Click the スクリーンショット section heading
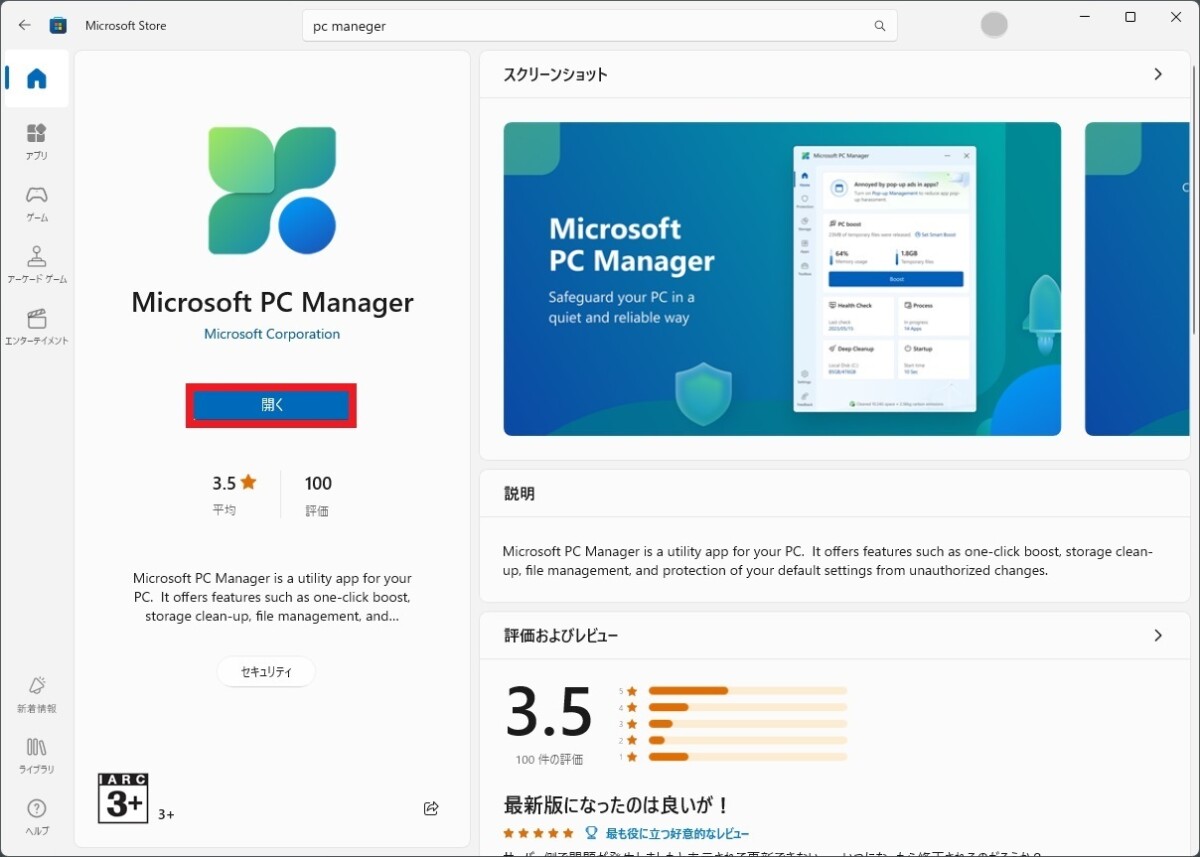The width and height of the screenshot is (1200, 857). point(555,75)
